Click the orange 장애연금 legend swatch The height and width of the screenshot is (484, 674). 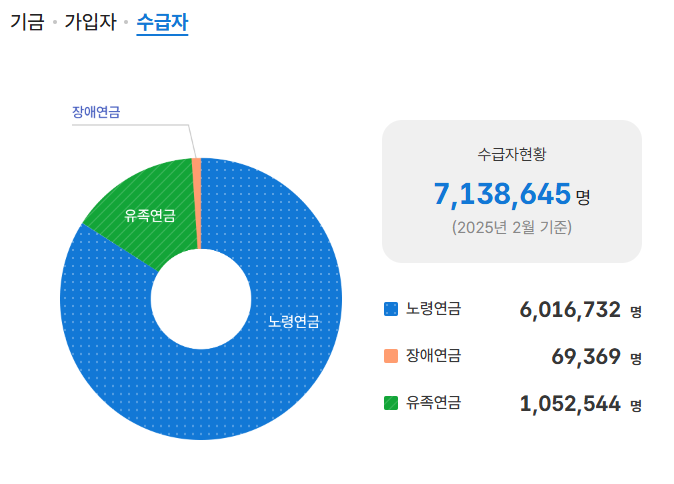[x=391, y=356]
